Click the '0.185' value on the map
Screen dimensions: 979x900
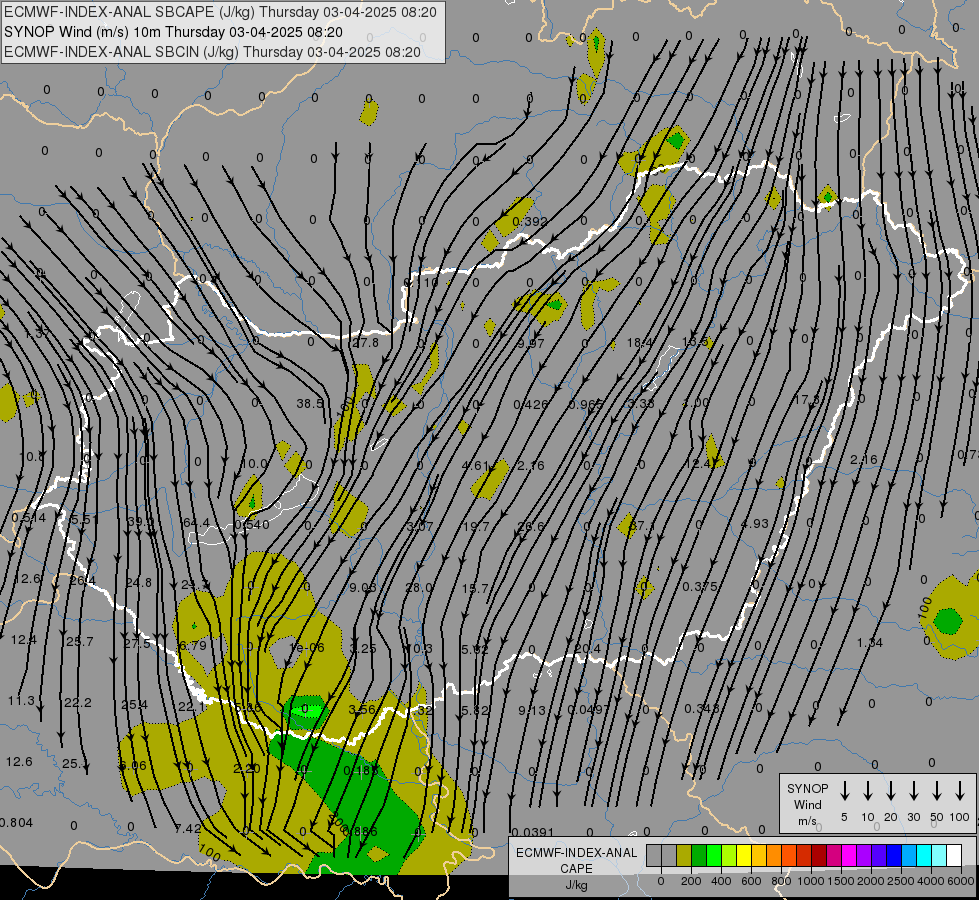(x=361, y=771)
